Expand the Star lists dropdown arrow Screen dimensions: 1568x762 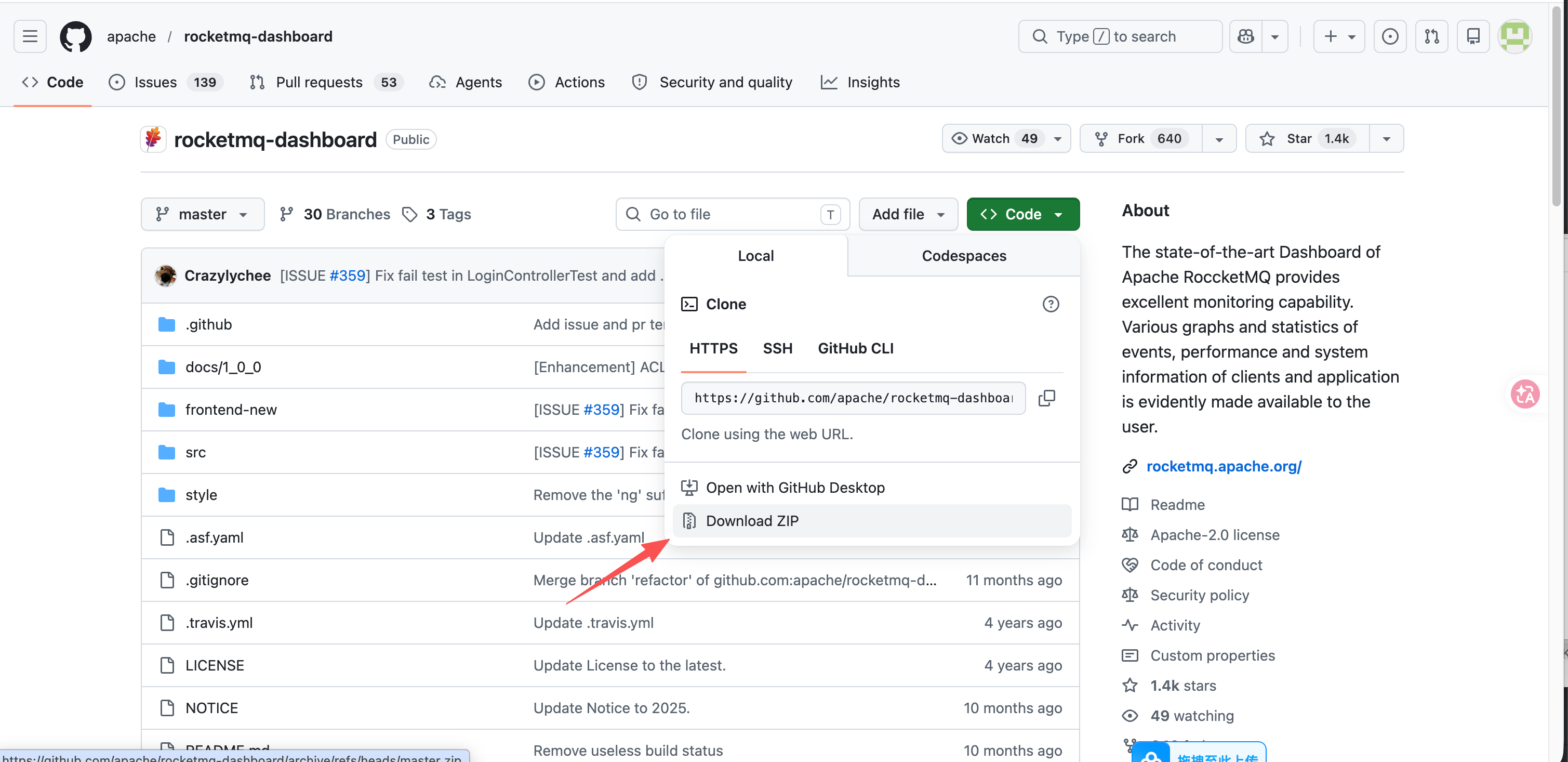pos(1387,139)
